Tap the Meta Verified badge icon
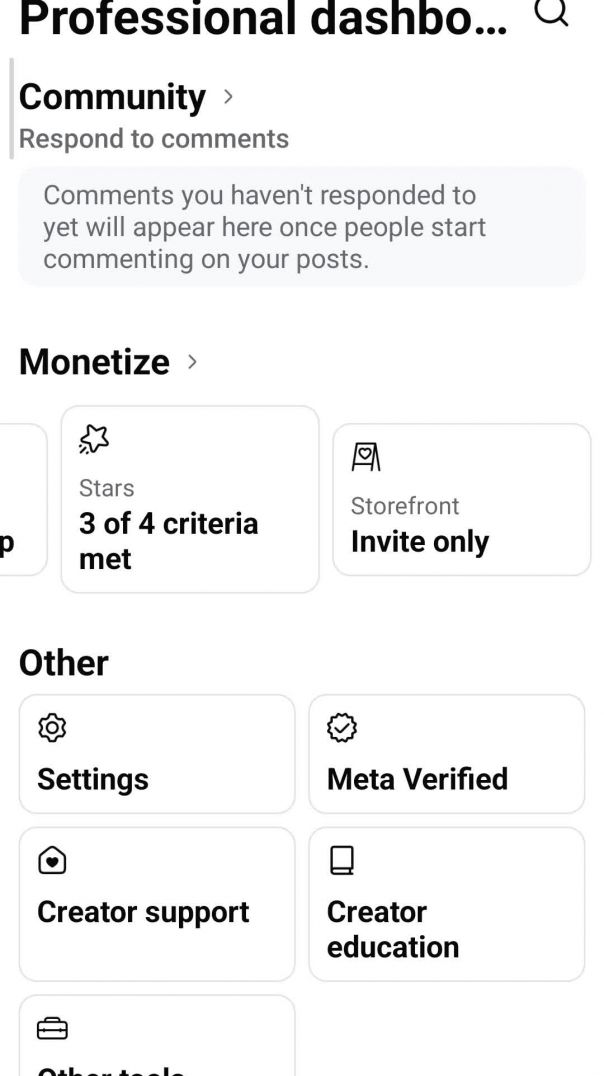 tap(342, 729)
